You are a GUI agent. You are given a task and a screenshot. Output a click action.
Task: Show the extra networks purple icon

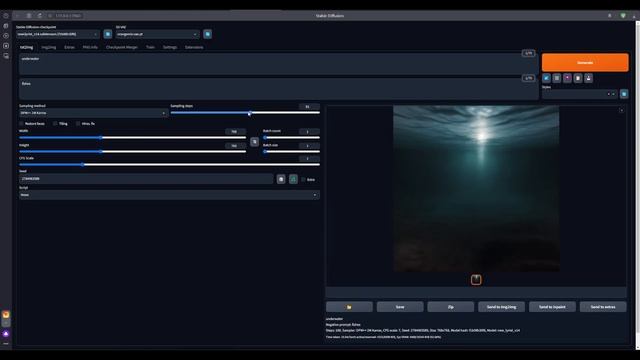tap(567, 78)
